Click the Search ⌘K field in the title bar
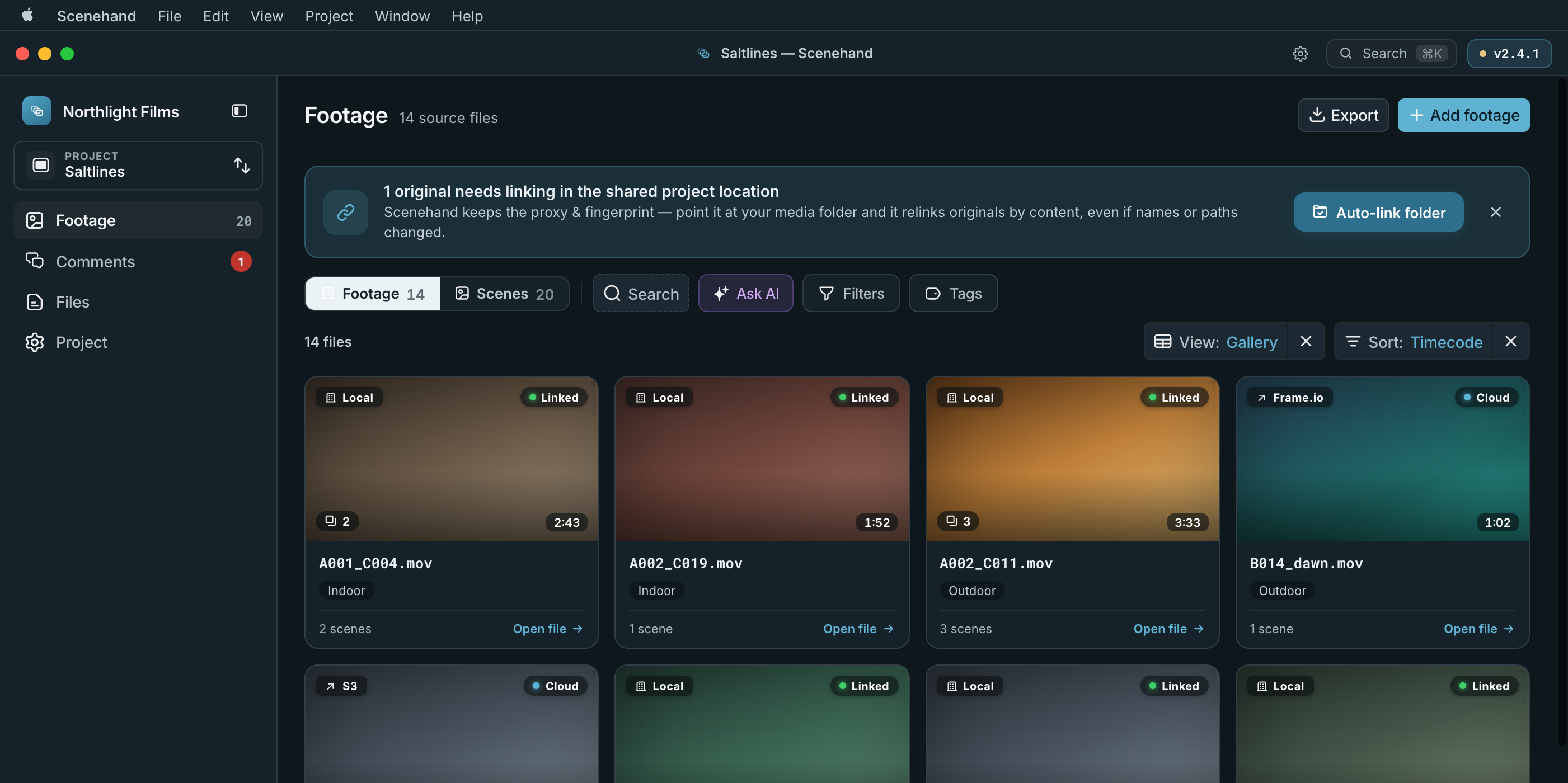Image resolution: width=1568 pixels, height=783 pixels. coord(1391,54)
